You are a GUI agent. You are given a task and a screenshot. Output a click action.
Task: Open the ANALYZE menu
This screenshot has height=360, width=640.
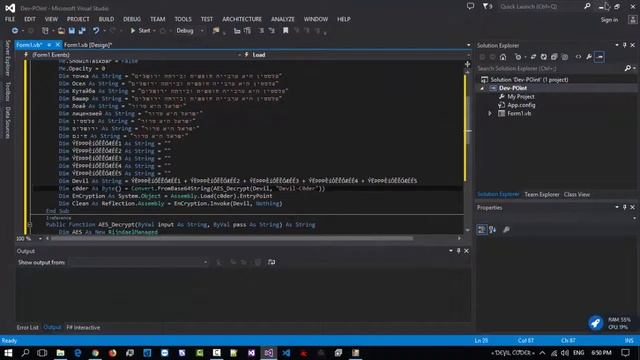[282, 19]
